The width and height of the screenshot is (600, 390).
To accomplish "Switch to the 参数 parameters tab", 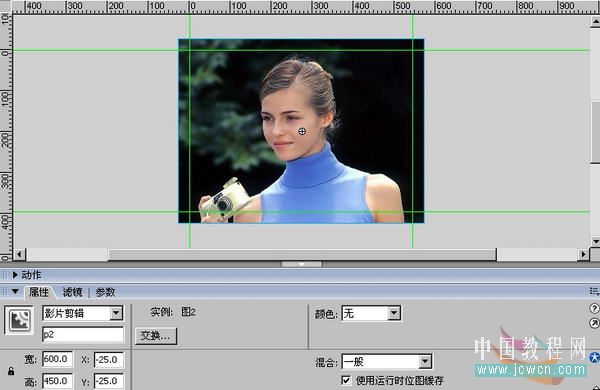I will click(105, 292).
